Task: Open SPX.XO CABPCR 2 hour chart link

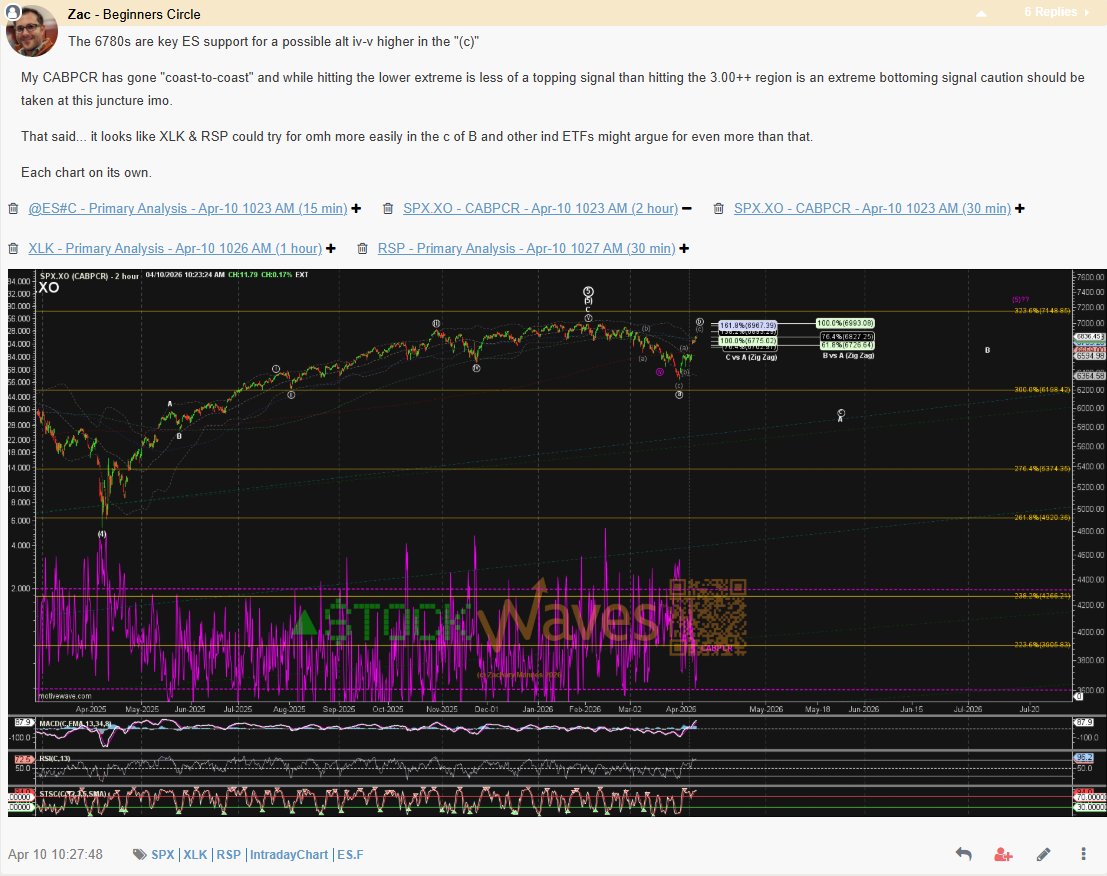Action: click(x=540, y=208)
